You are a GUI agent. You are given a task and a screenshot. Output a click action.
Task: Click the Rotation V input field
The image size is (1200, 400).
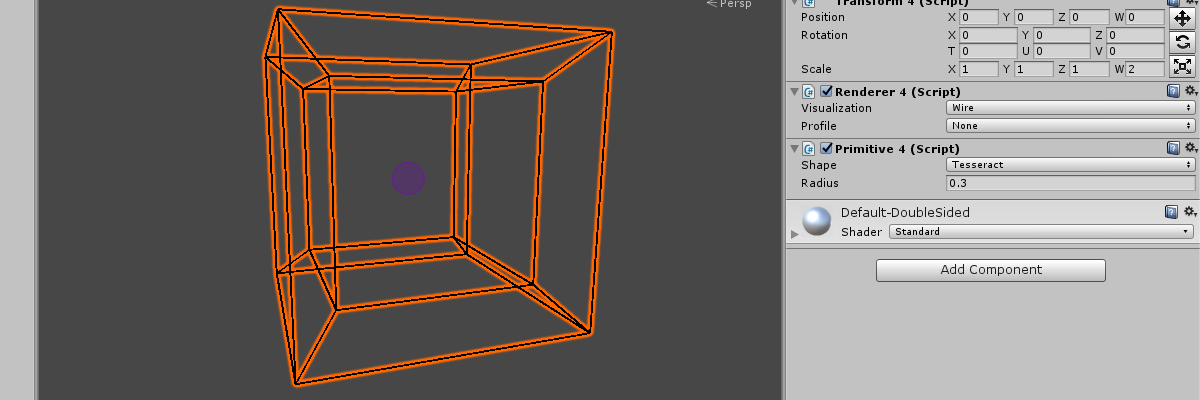1136,51
